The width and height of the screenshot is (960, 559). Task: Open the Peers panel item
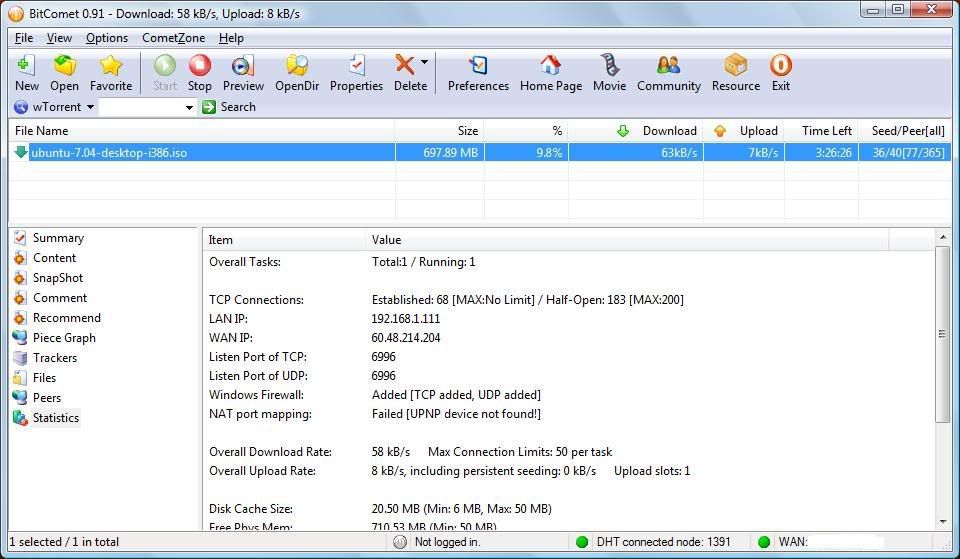click(37, 397)
